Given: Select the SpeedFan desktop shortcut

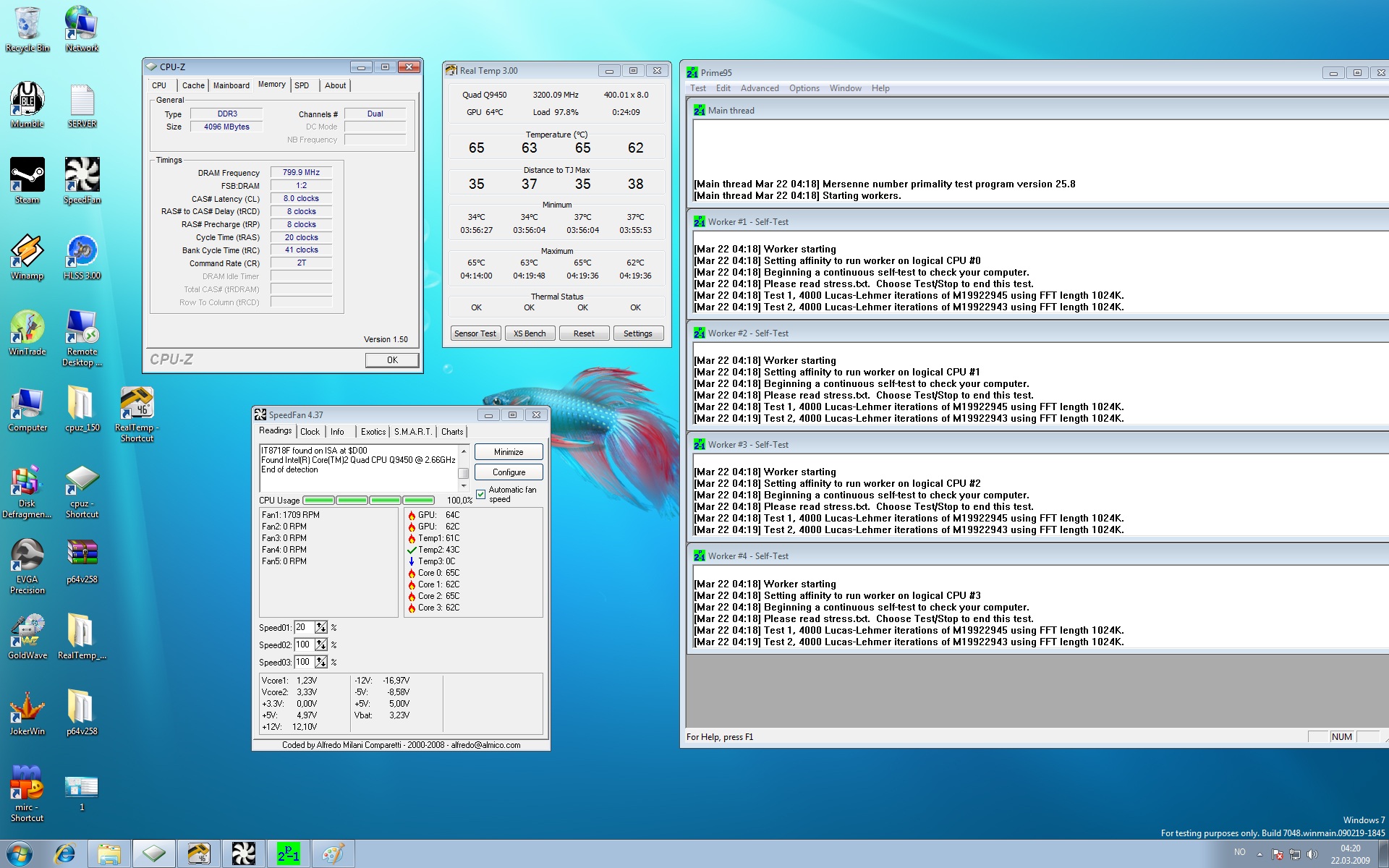Looking at the screenshot, I should [x=82, y=181].
